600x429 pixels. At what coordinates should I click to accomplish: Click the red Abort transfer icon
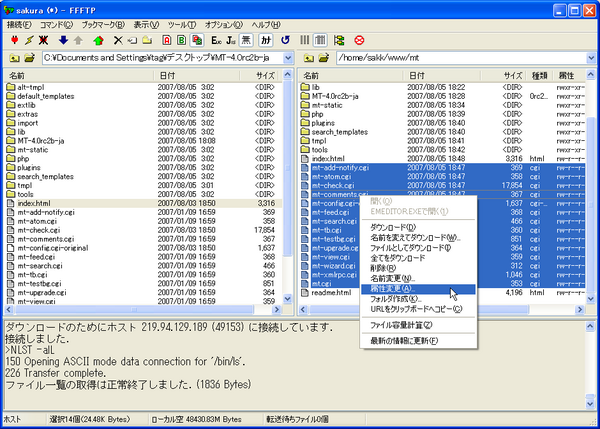coord(359,40)
